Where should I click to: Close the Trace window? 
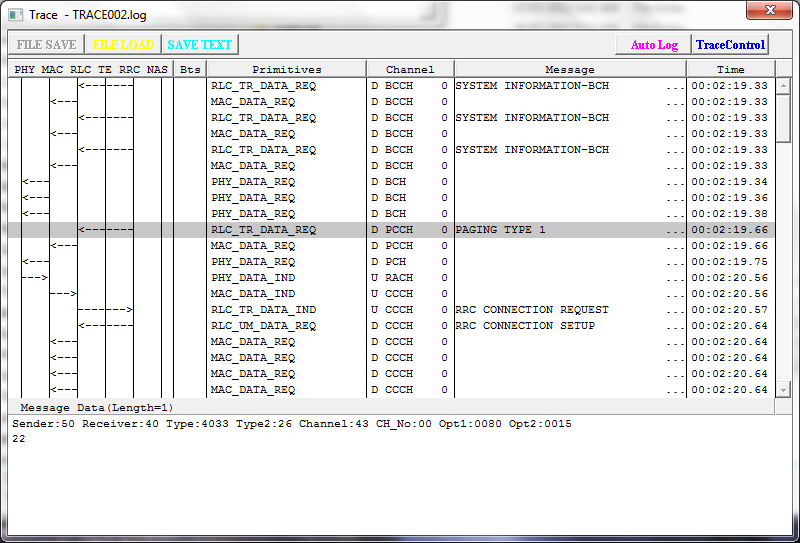pyautogui.click(x=770, y=10)
